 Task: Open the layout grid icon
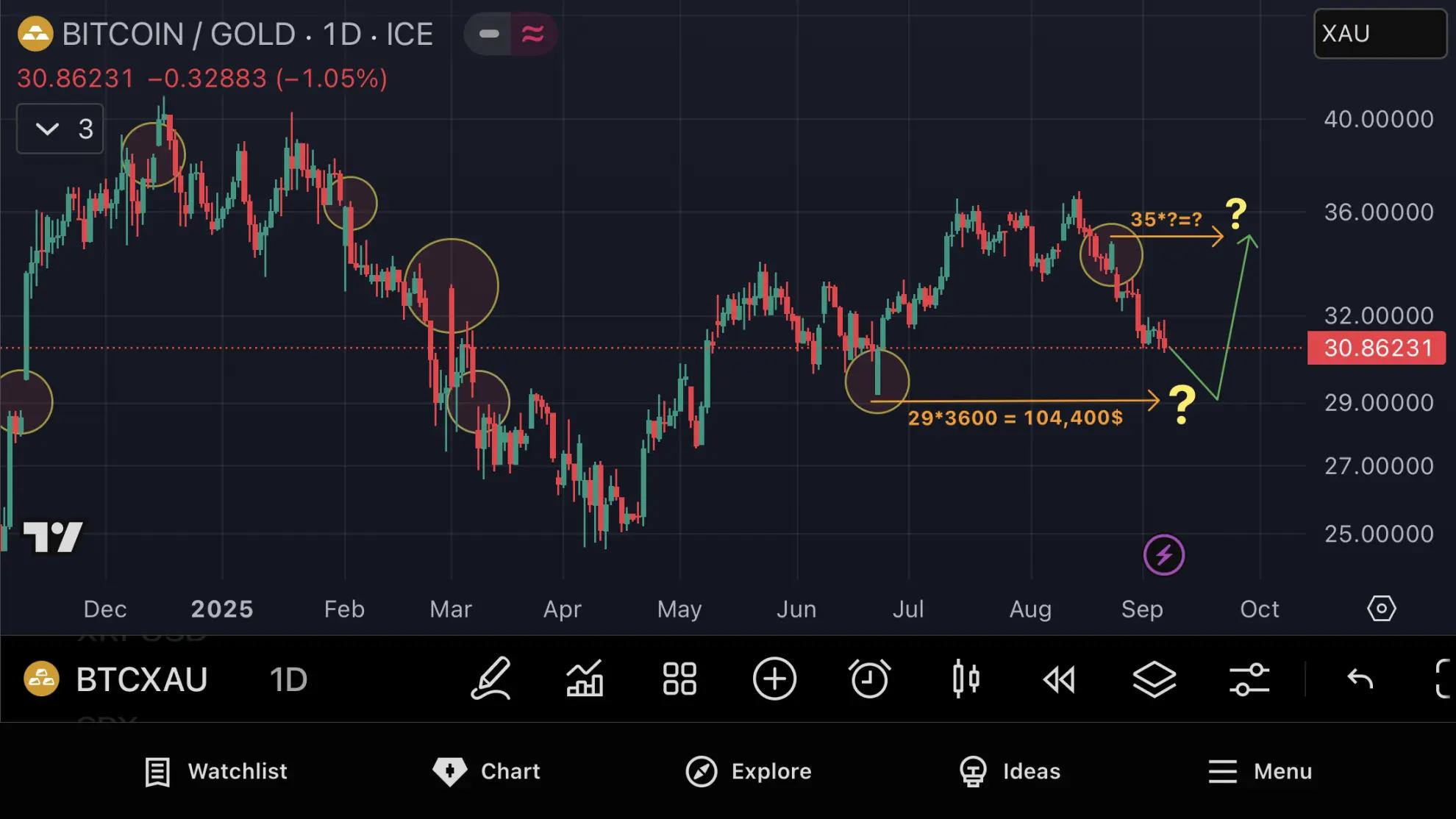tap(679, 678)
